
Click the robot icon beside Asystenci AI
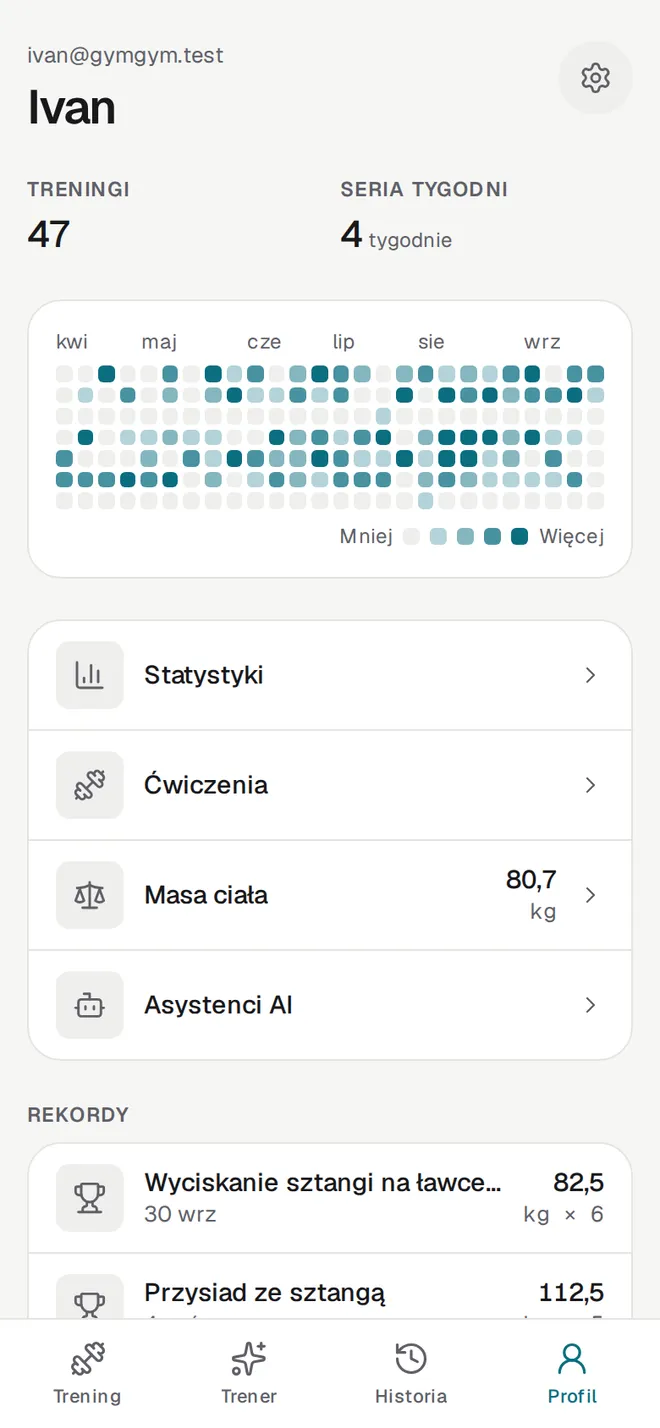[90, 1005]
